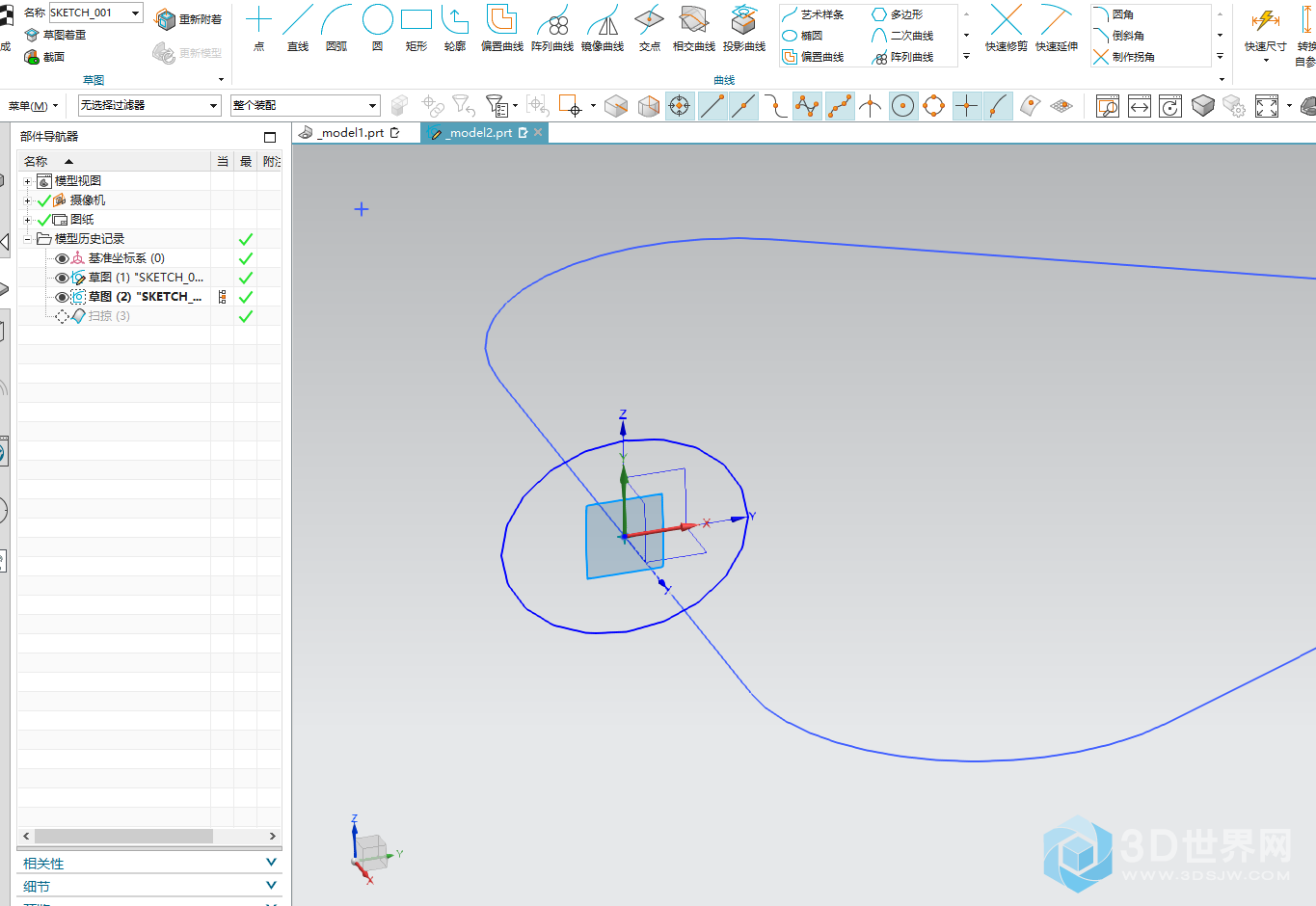
Task: Select the 投影曲线 (Project Curve) tool
Action: (744, 28)
